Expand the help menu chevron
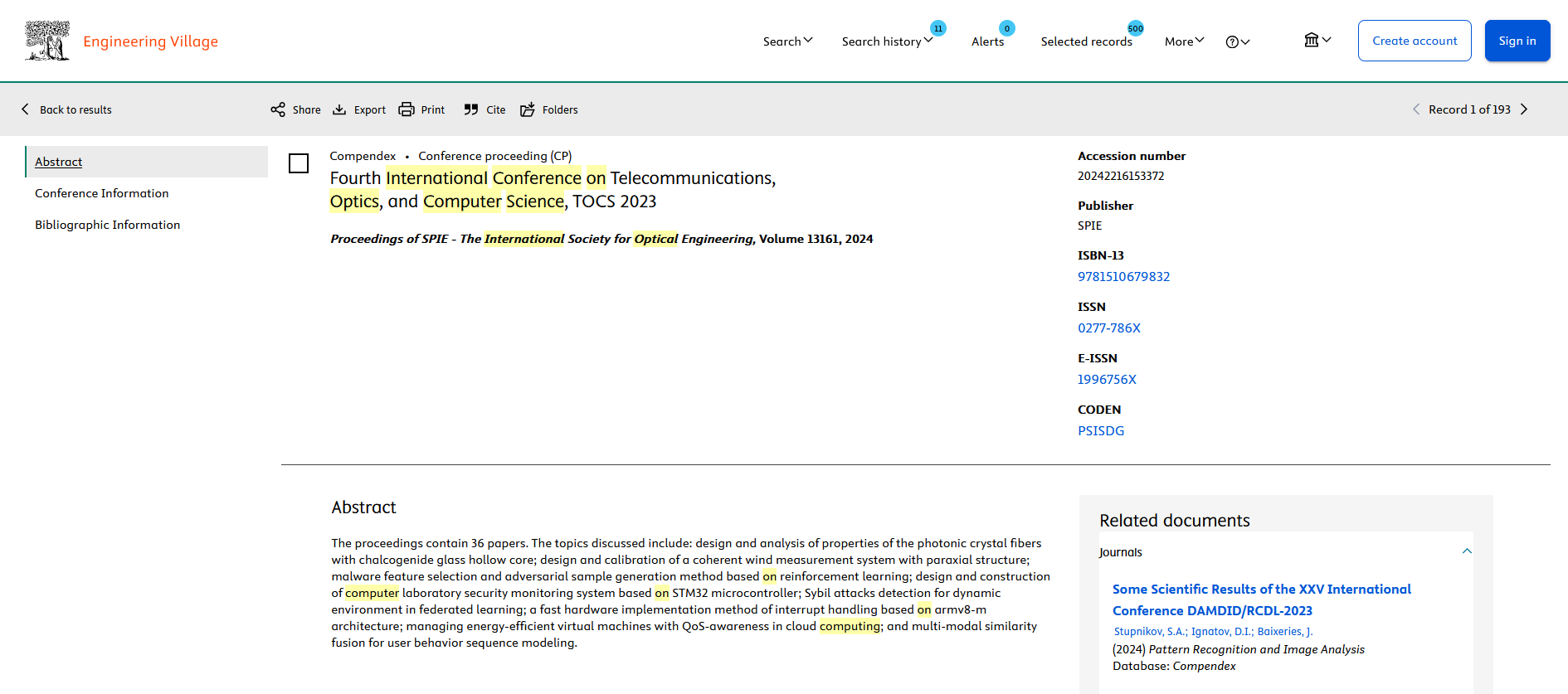1568x694 pixels. 1245,42
